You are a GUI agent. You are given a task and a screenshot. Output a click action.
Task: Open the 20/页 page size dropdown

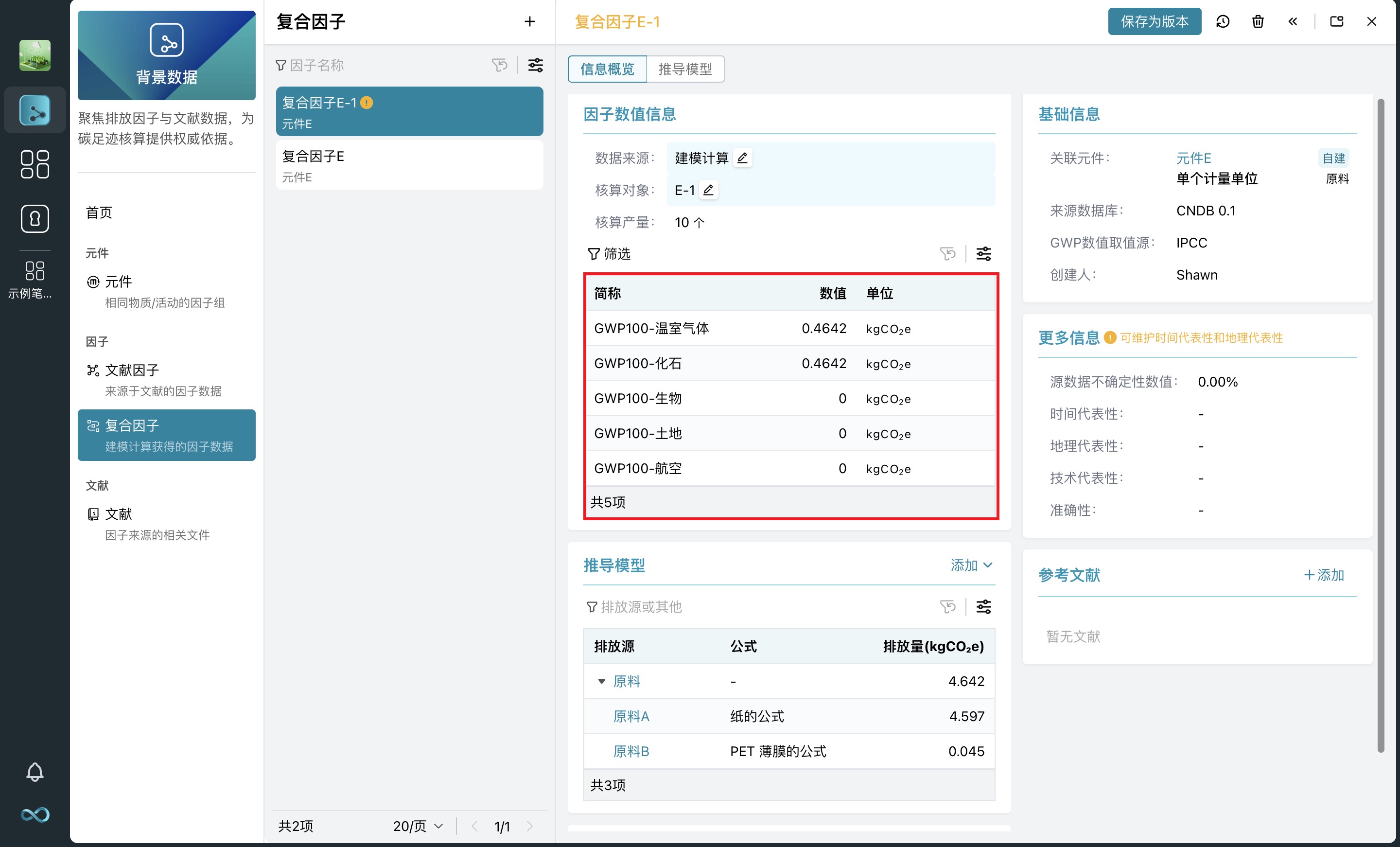click(x=418, y=826)
